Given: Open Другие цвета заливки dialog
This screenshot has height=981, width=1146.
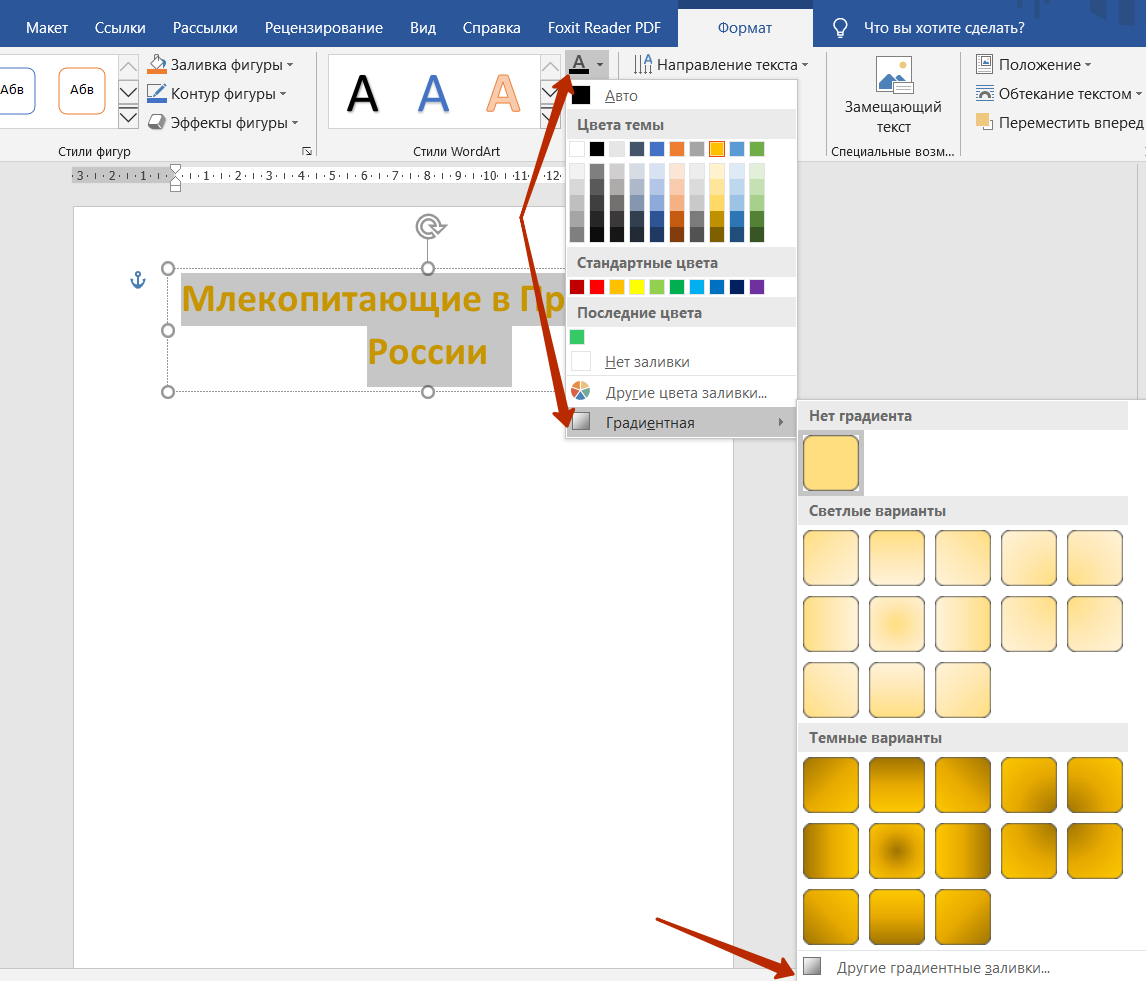Looking at the screenshot, I should click(681, 393).
